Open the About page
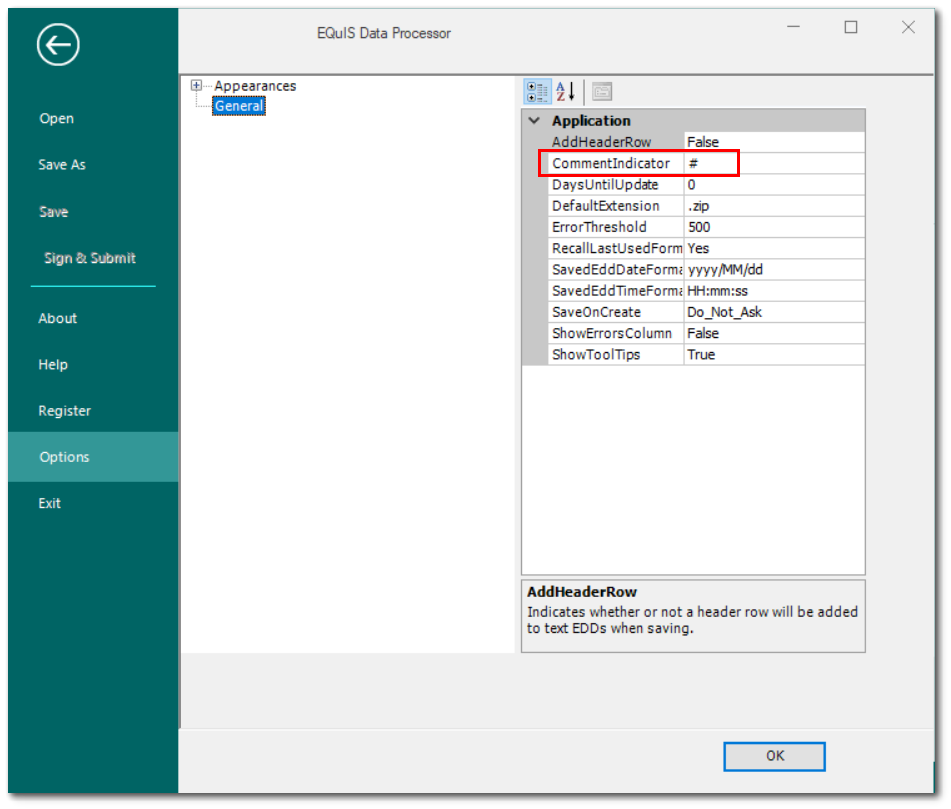 [x=58, y=318]
